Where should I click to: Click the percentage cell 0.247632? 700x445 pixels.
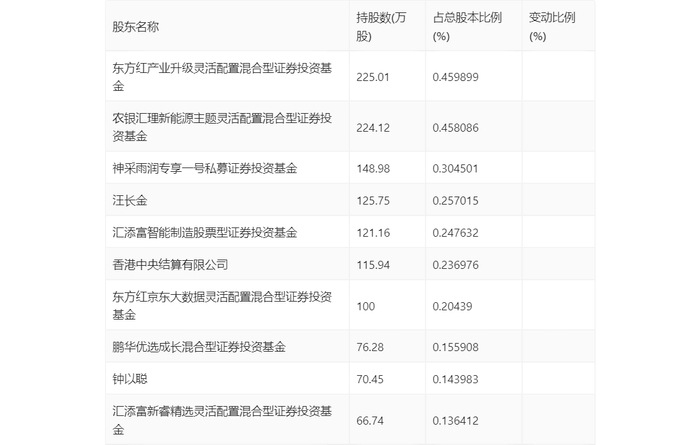455,233
